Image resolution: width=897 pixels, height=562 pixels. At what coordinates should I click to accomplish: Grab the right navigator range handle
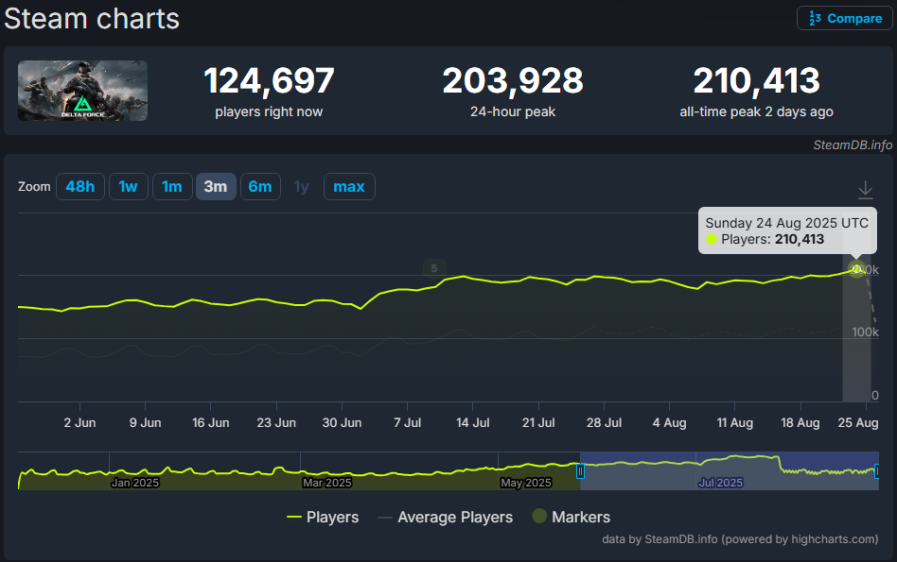[x=877, y=471]
